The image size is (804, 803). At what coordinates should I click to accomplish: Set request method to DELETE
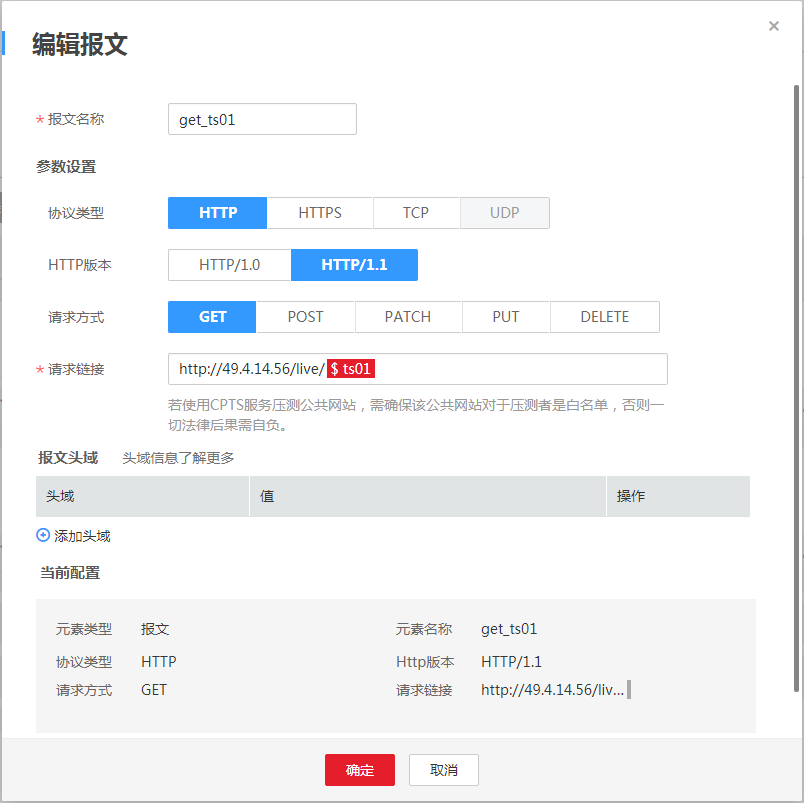(x=605, y=317)
